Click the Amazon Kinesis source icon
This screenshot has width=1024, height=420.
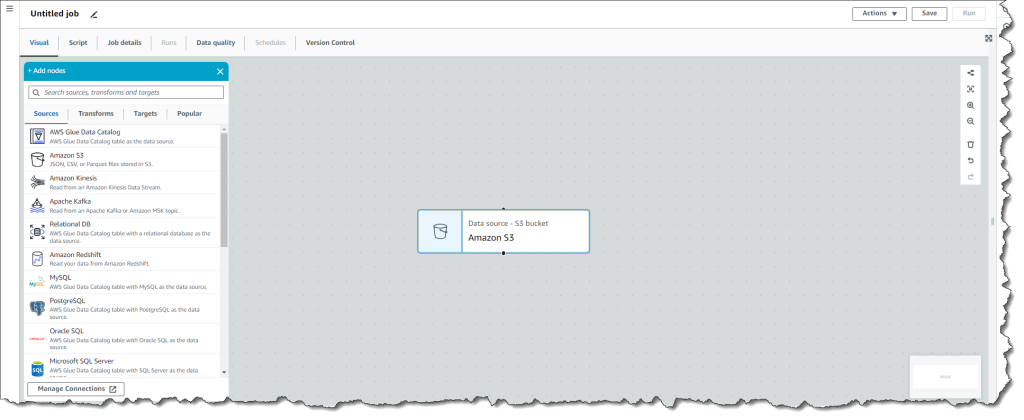(x=38, y=182)
